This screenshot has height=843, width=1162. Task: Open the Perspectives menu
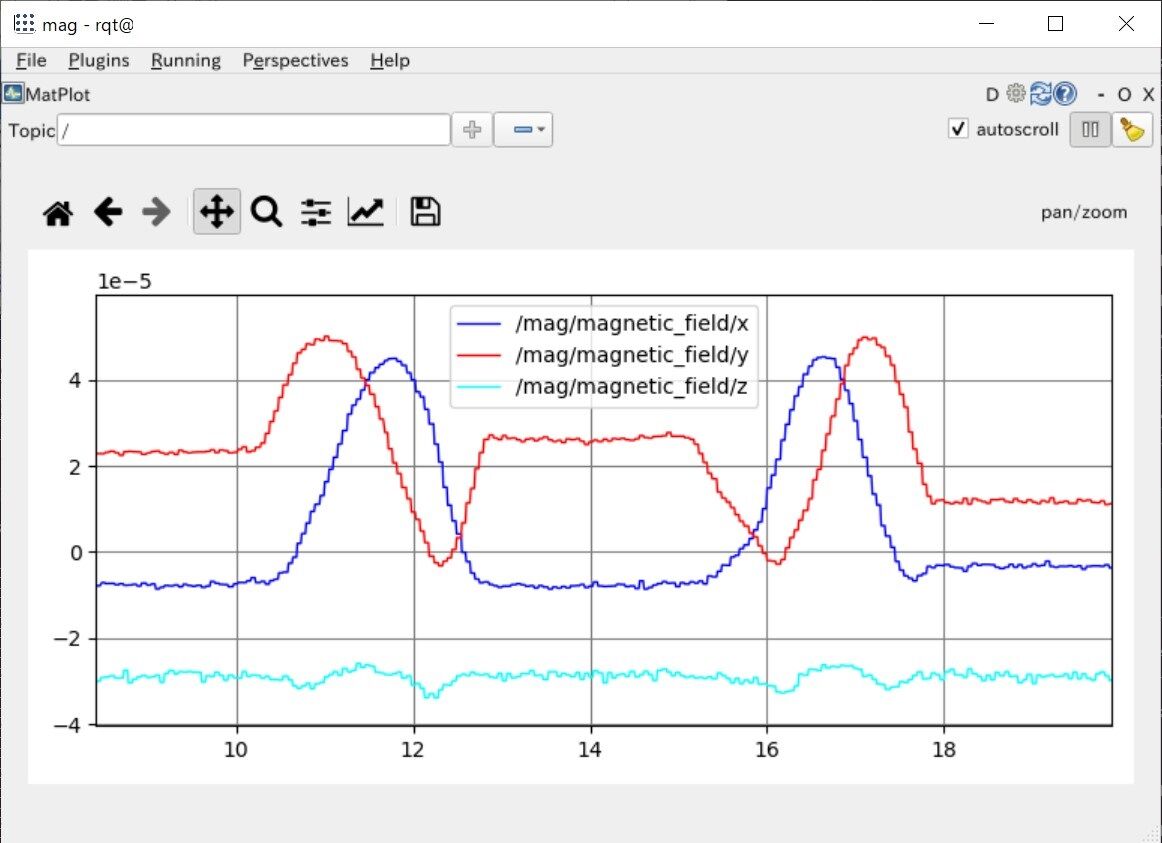coord(296,60)
